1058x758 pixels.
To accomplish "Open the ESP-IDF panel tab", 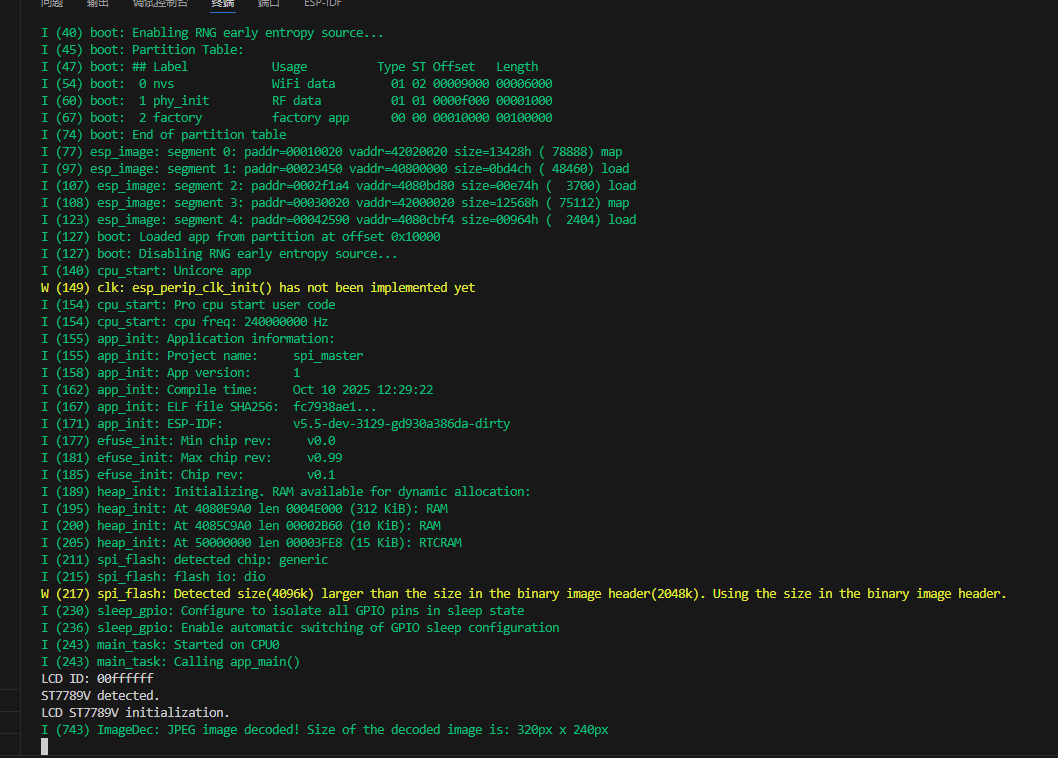I will [x=323, y=3].
